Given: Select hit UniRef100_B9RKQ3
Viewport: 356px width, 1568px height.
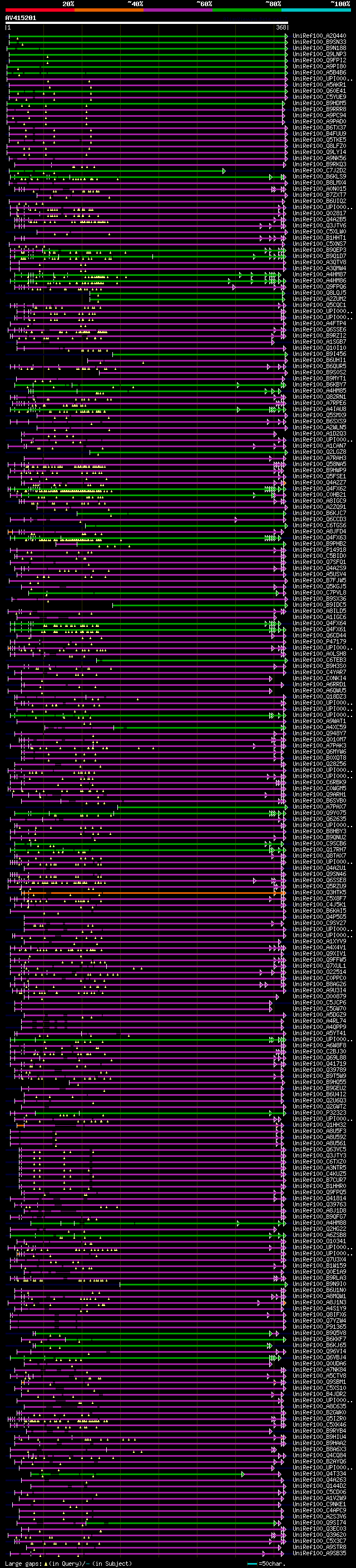Looking at the screenshot, I should (x=319, y=164).
